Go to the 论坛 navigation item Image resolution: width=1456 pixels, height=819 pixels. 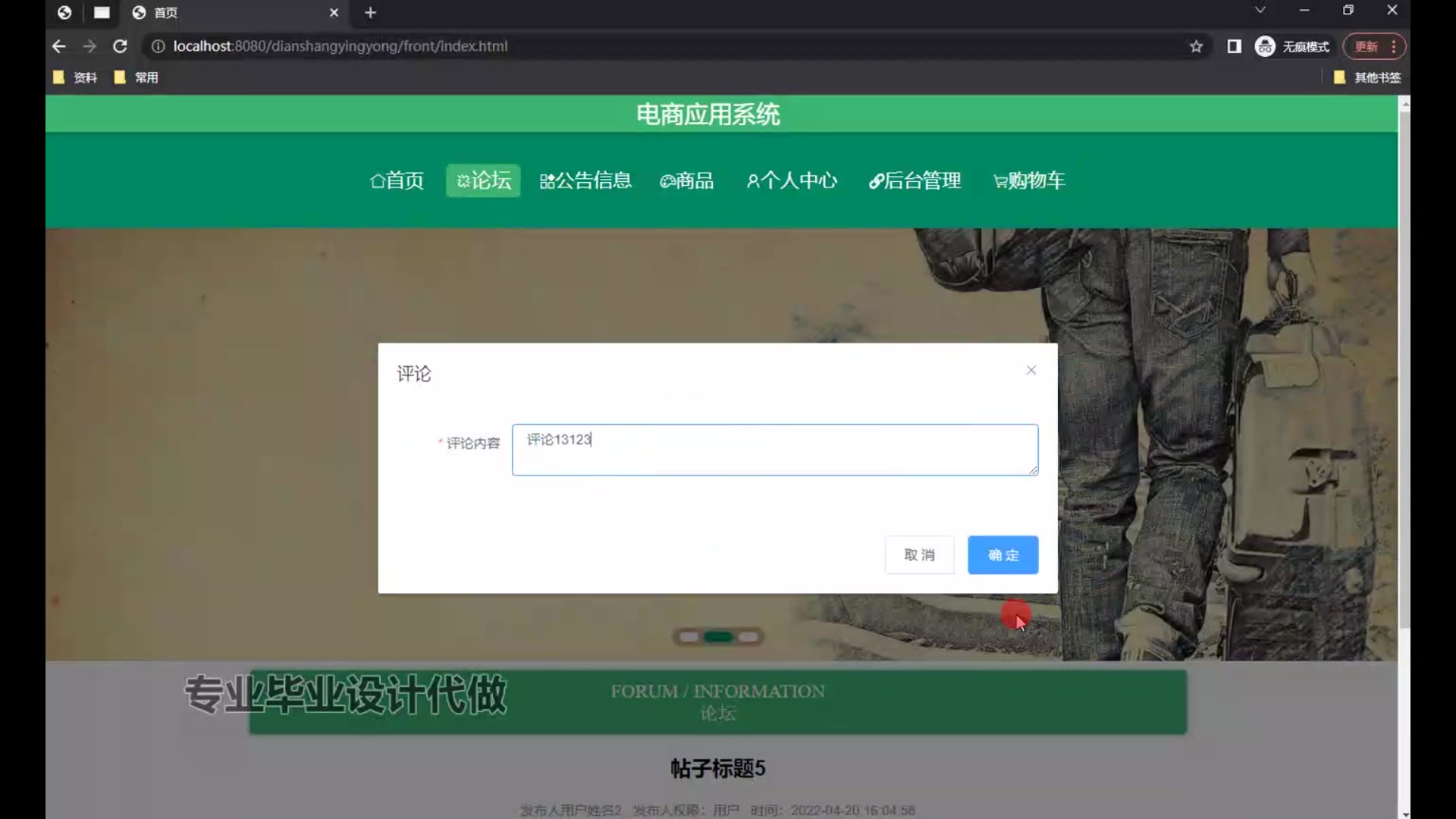point(483,180)
